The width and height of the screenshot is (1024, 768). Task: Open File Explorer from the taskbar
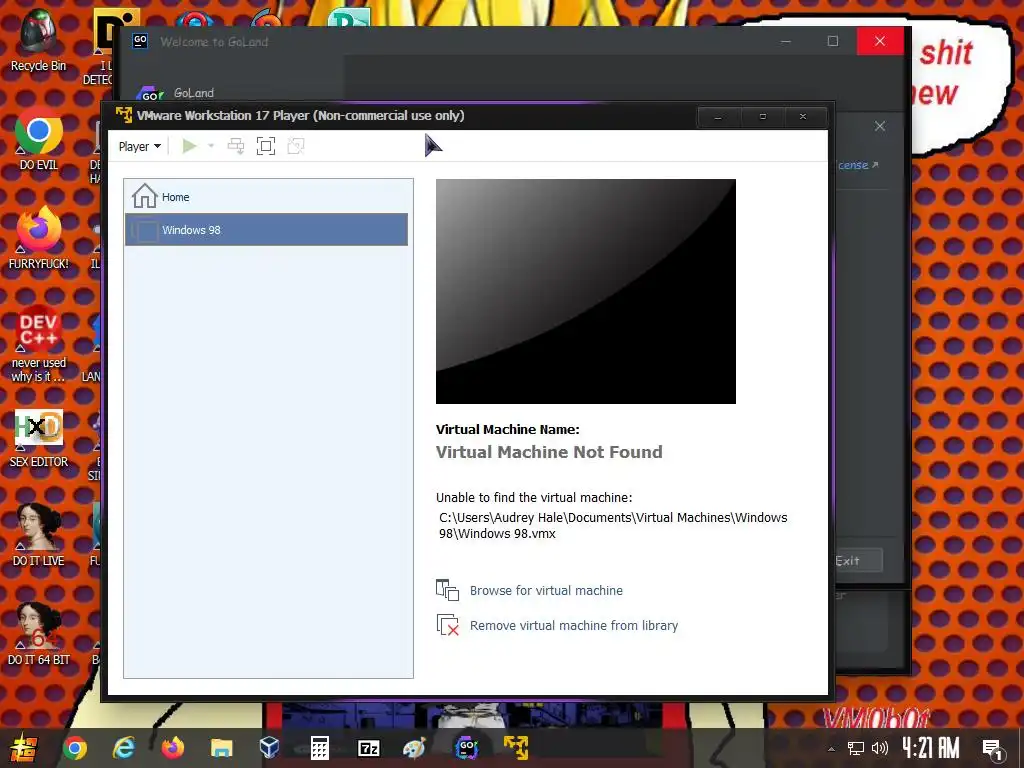click(x=221, y=748)
